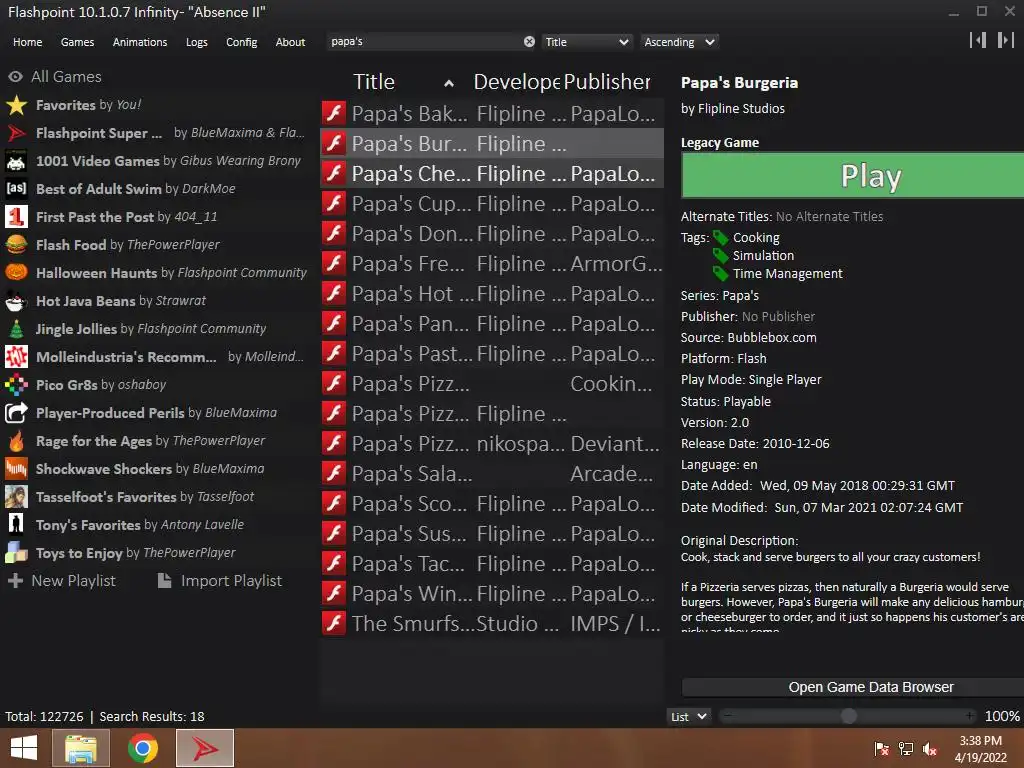Click the Shockwave Shockers playlist icon
Screen dimensions: 1024x768
tap(16, 469)
